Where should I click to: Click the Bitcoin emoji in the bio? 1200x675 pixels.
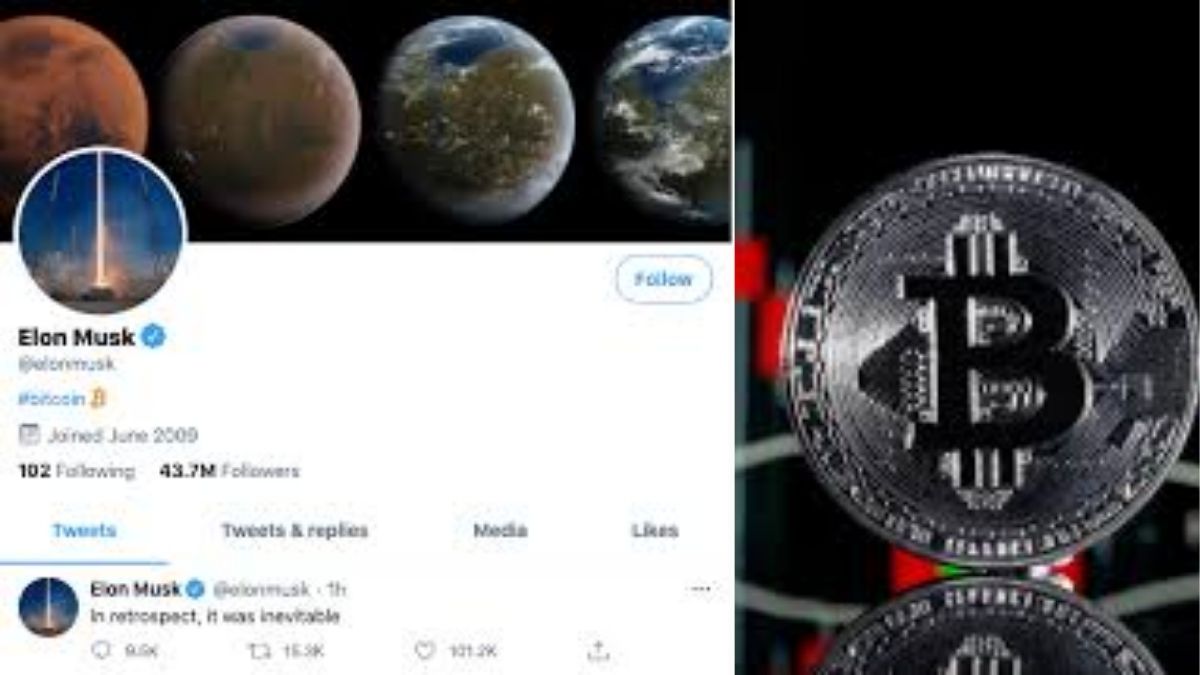pos(97,398)
